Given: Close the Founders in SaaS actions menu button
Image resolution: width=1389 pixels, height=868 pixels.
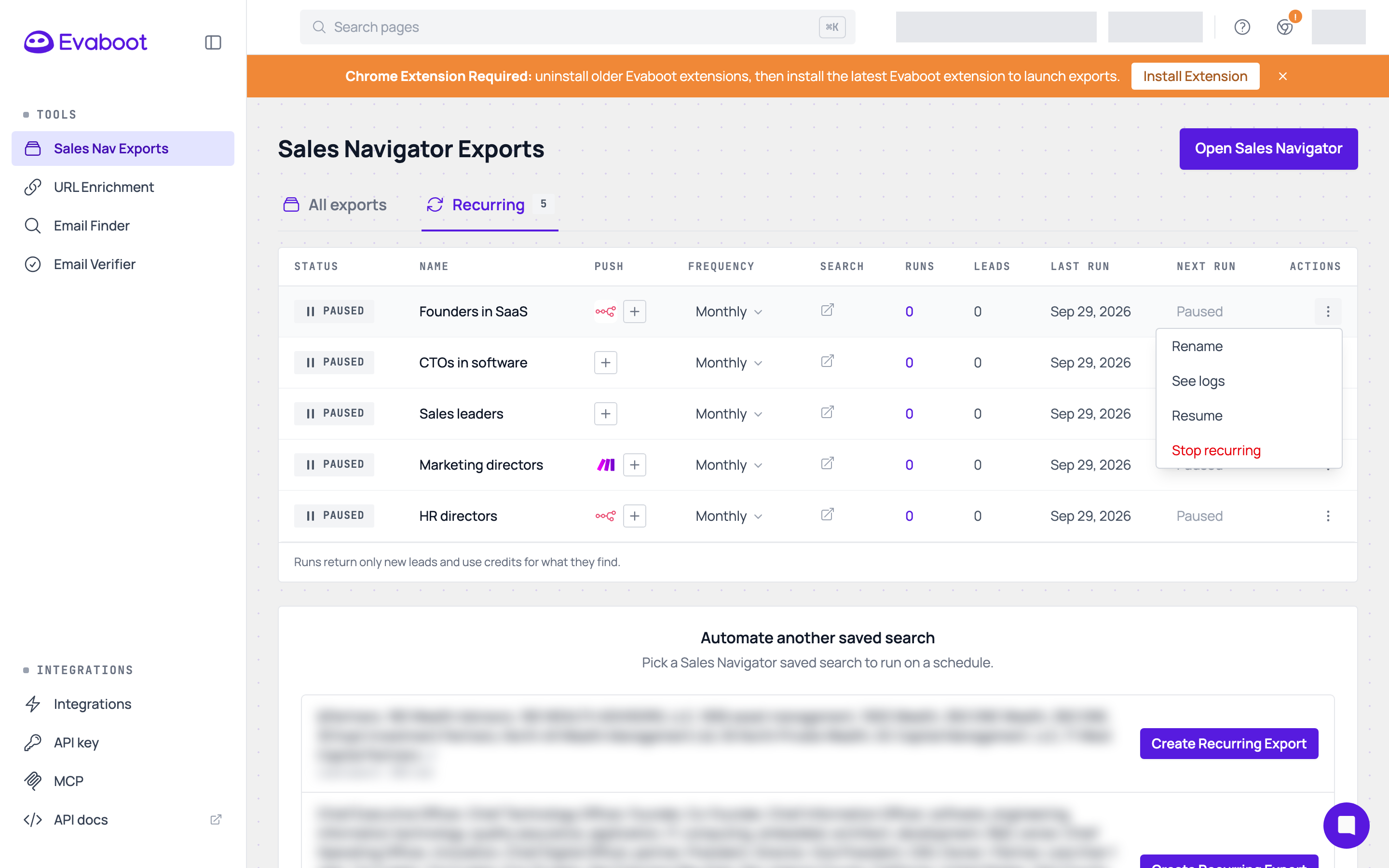Looking at the screenshot, I should tap(1328, 312).
